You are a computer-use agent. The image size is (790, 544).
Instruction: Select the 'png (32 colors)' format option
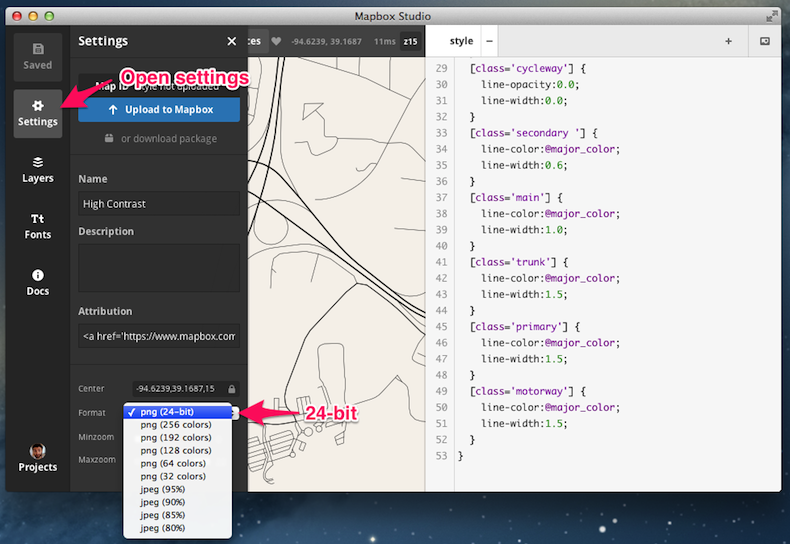click(177, 477)
